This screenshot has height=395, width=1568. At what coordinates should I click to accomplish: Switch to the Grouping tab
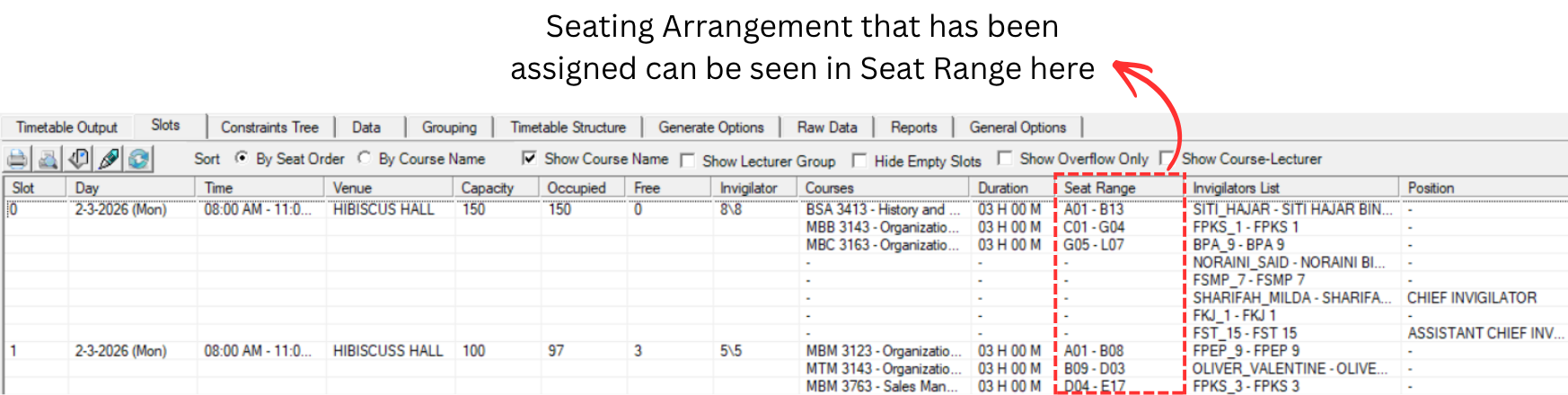[449, 127]
